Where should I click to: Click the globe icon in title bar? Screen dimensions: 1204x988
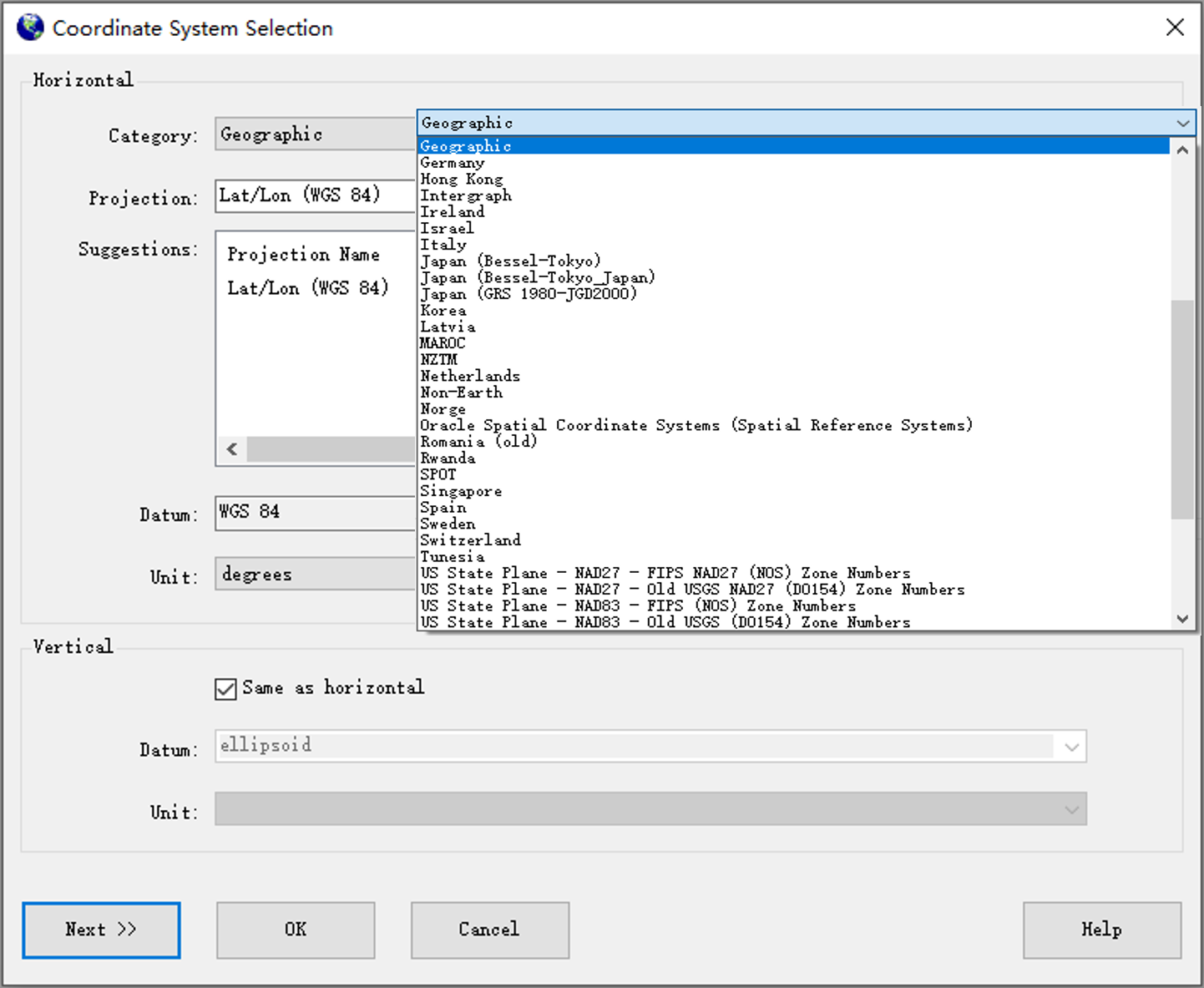pyautogui.click(x=30, y=28)
